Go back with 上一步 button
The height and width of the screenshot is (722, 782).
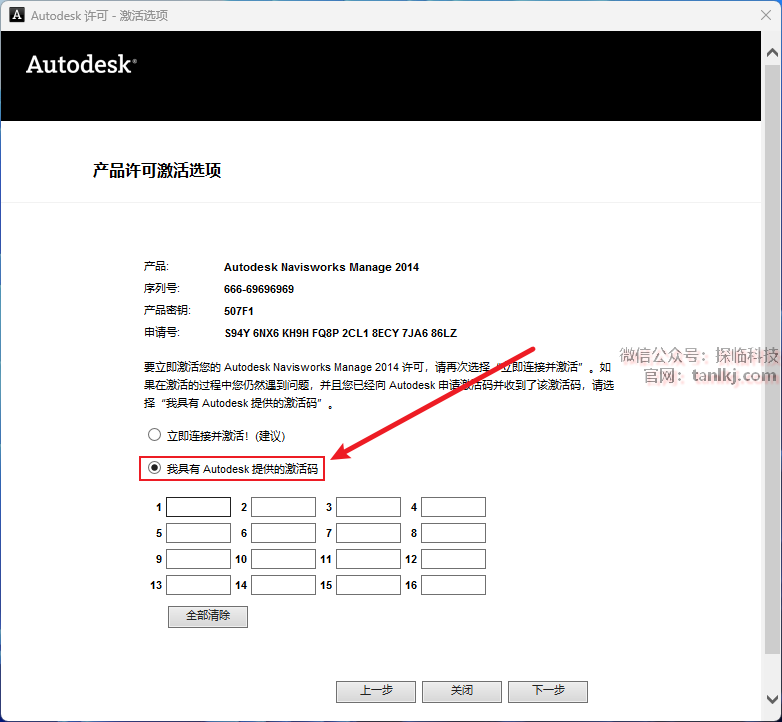[x=376, y=692]
